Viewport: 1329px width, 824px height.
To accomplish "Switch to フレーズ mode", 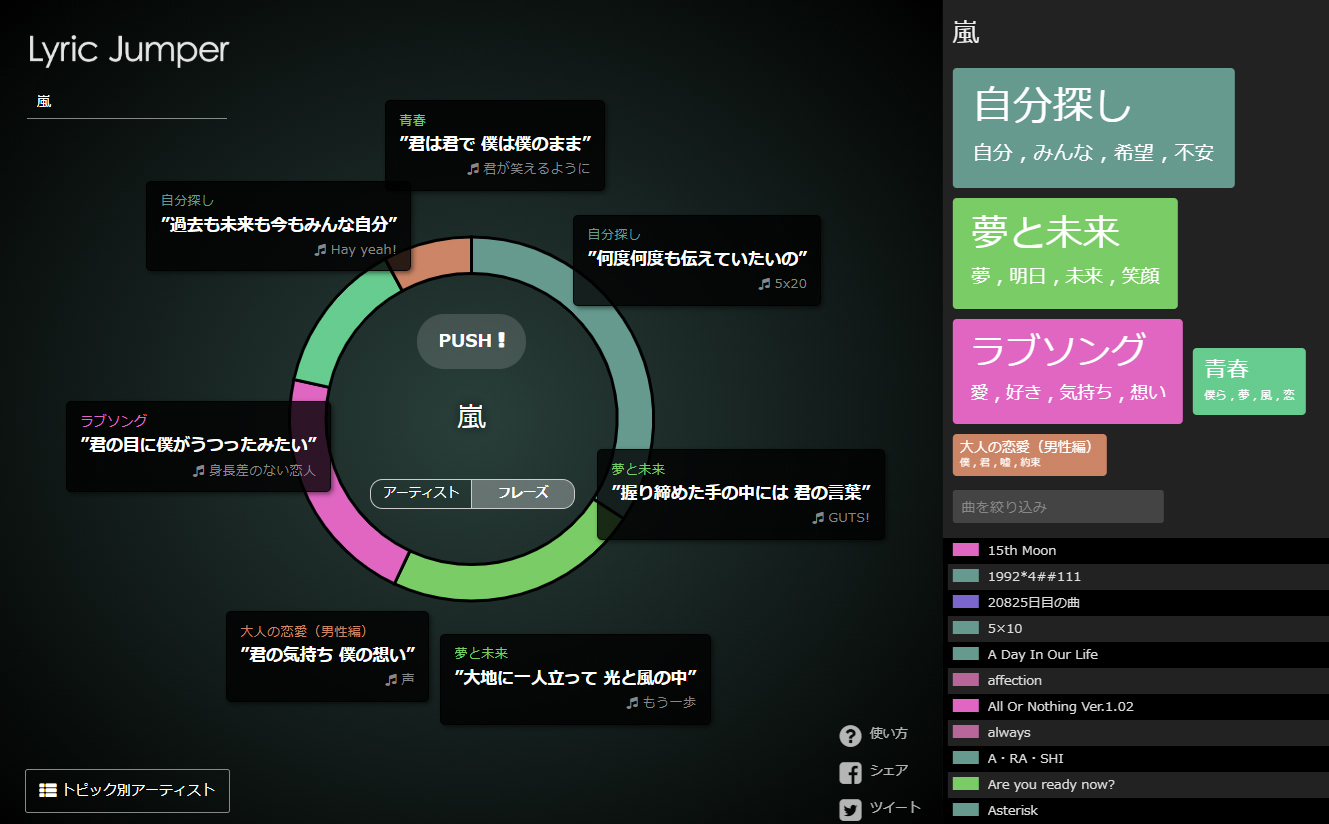I will (x=523, y=493).
